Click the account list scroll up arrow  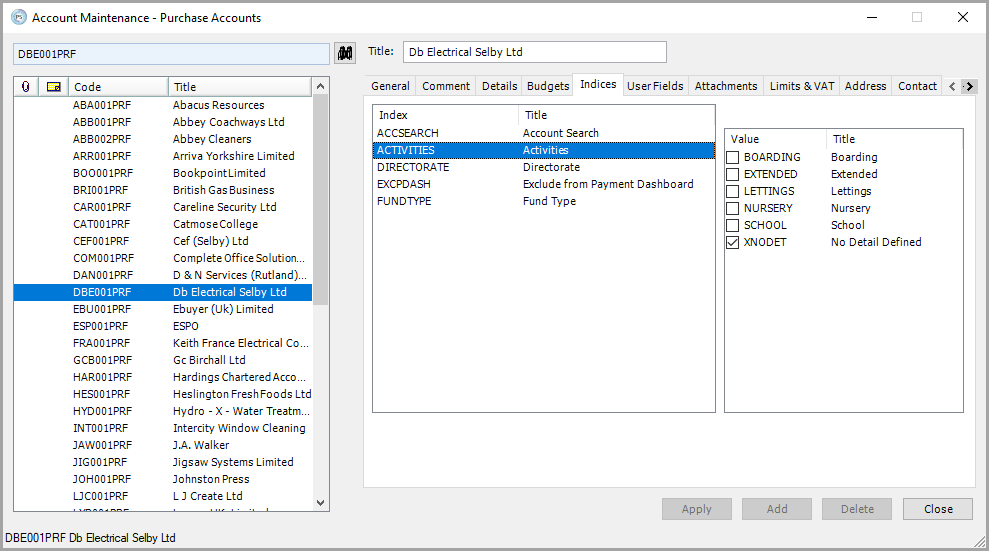[x=320, y=87]
